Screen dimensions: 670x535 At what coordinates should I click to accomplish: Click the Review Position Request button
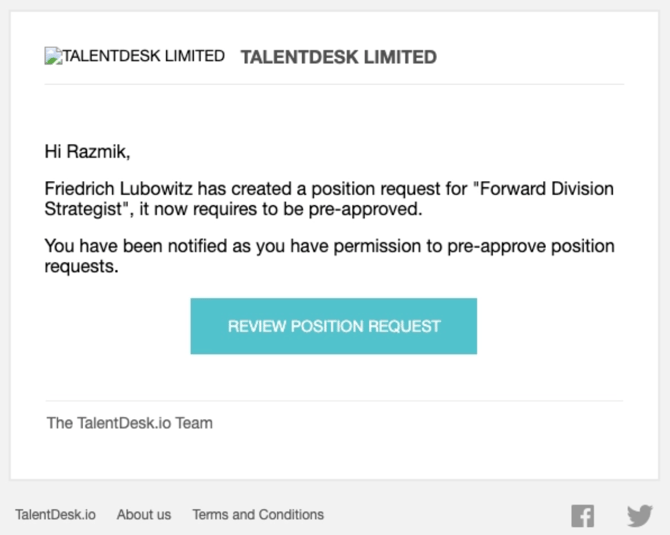[x=334, y=326]
